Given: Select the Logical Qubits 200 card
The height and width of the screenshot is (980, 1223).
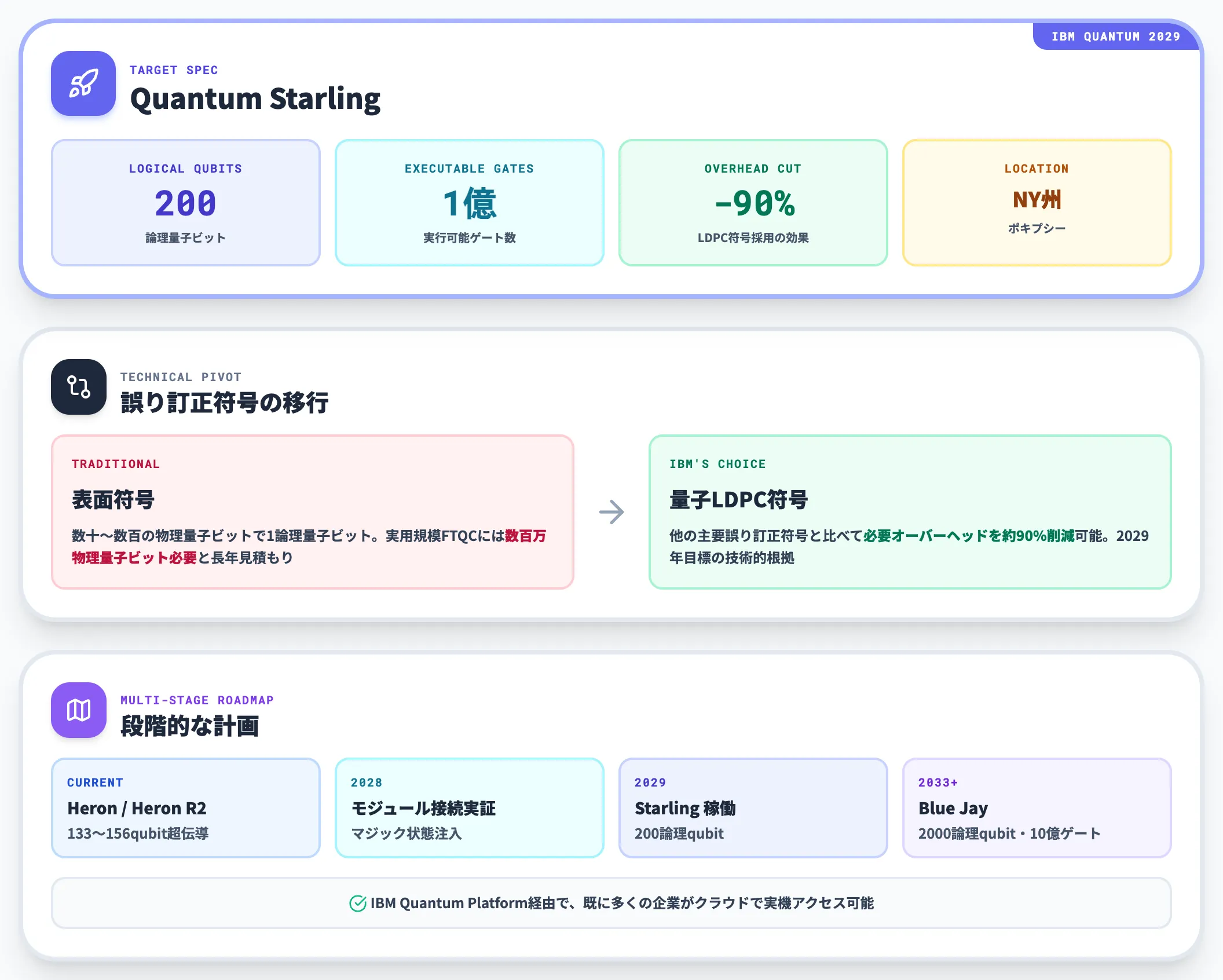Looking at the screenshot, I should pos(186,203).
